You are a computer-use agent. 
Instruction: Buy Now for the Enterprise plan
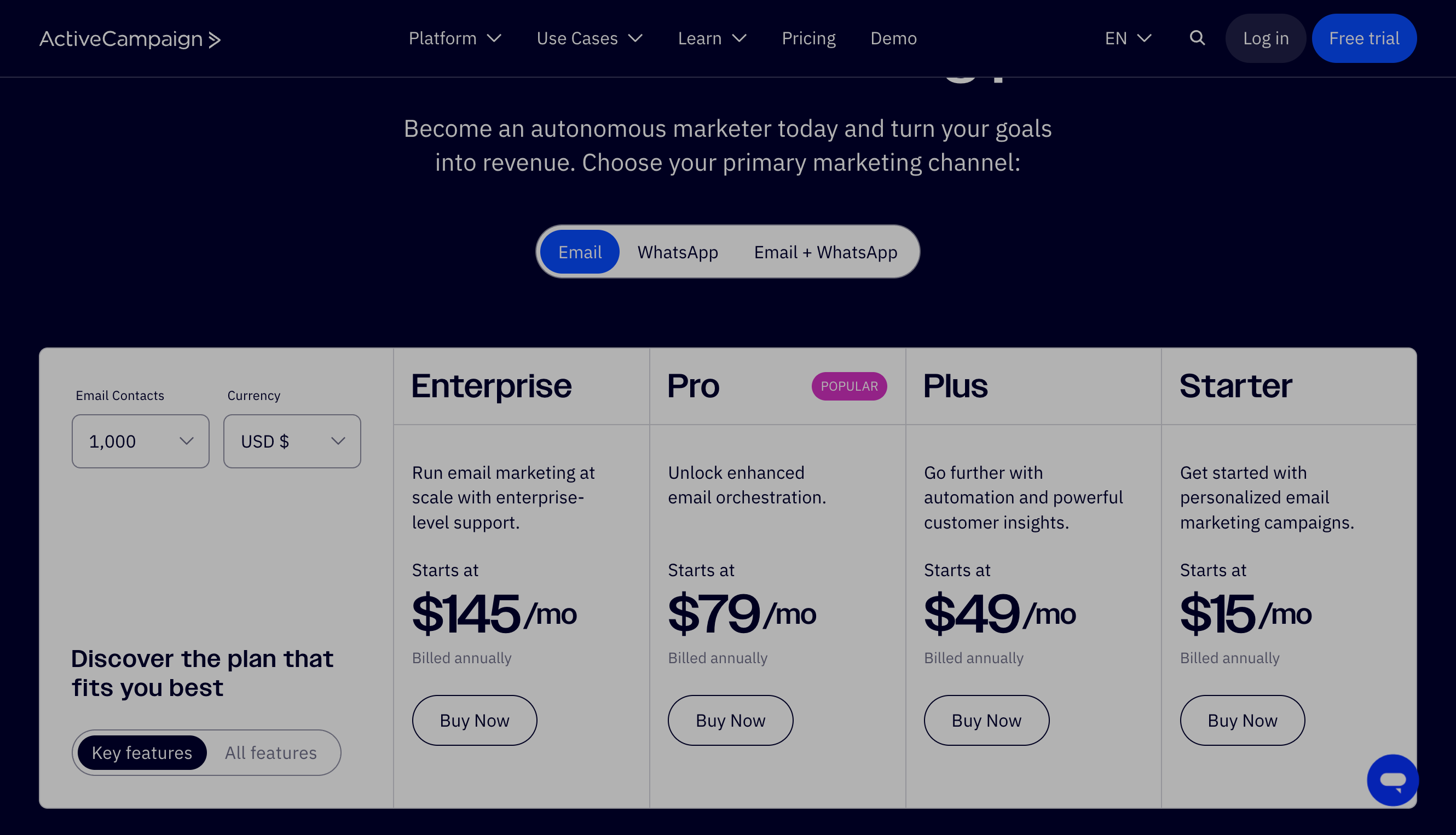[475, 720]
